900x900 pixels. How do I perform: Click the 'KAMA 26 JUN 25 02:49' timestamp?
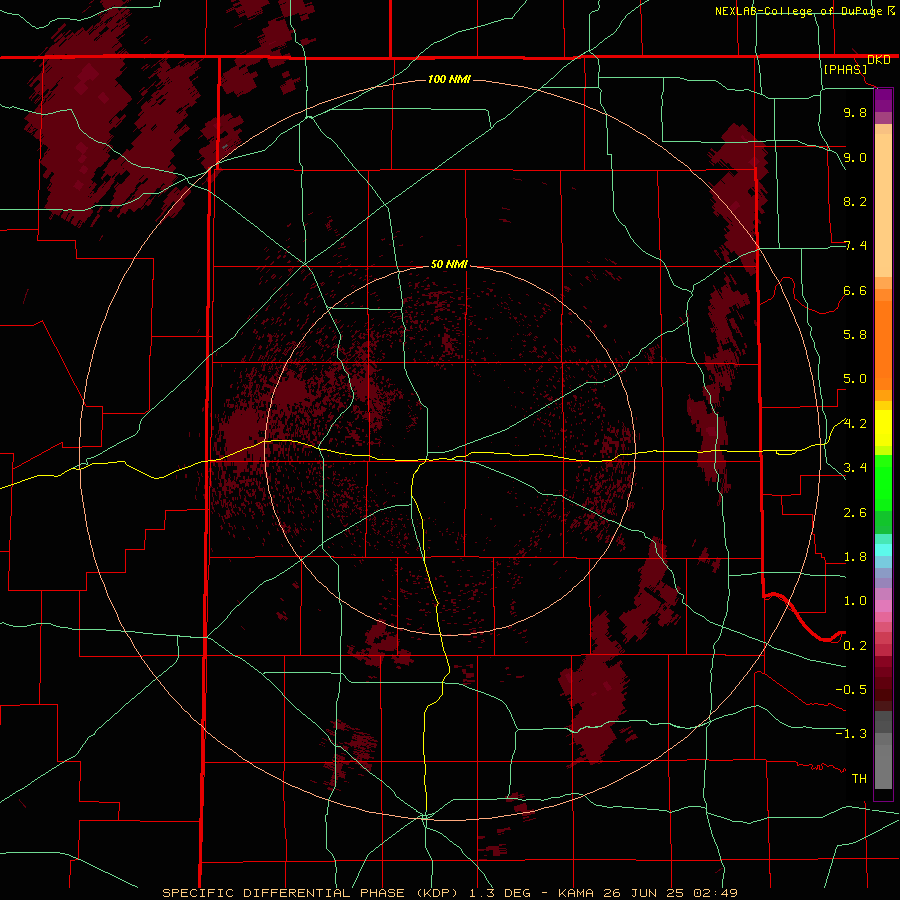[647, 893]
